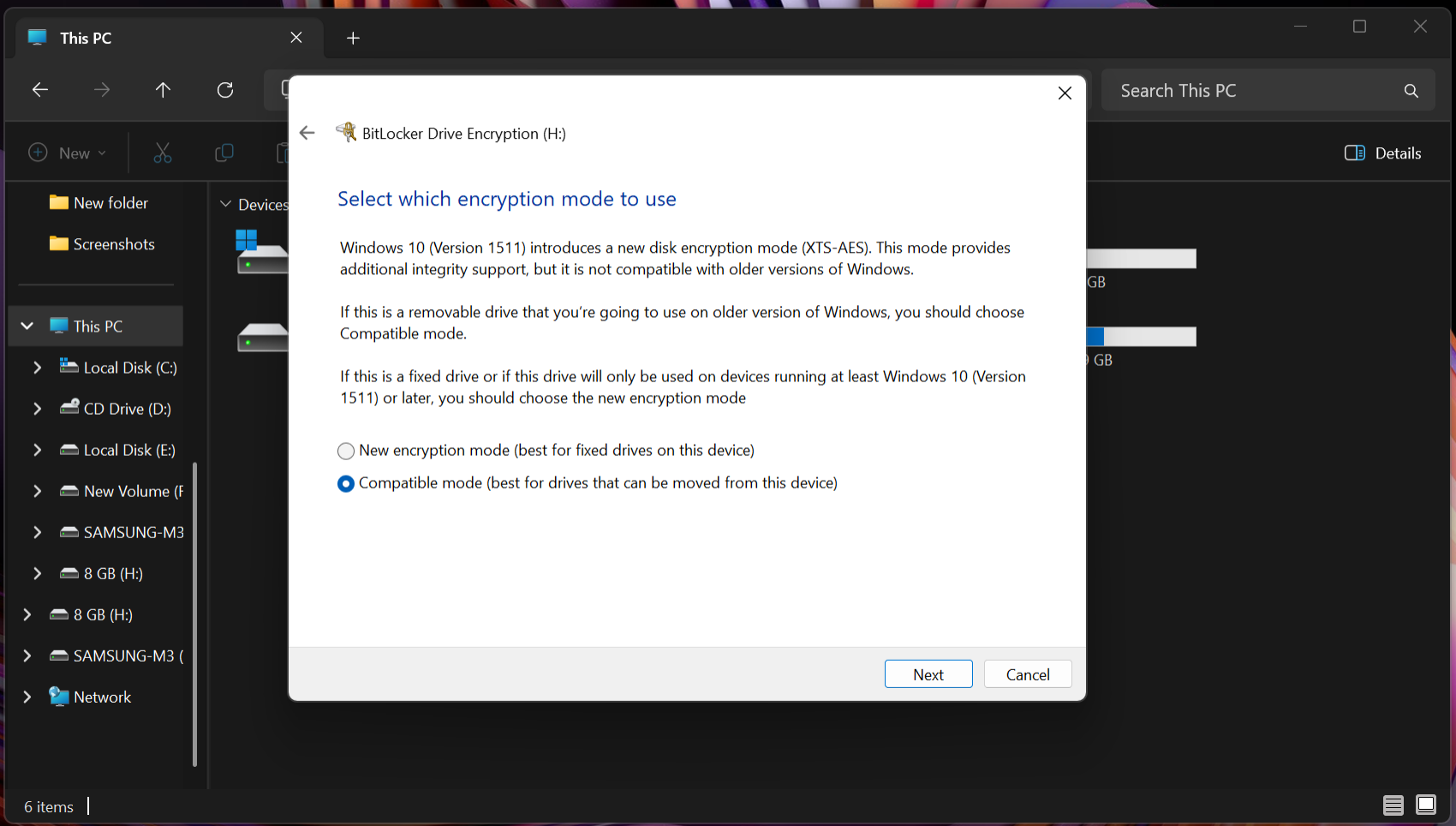Image resolution: width=1456 pixels, height=826 pixels.
Task: Collapse the This PC tree entry
Action: [27, 326]
